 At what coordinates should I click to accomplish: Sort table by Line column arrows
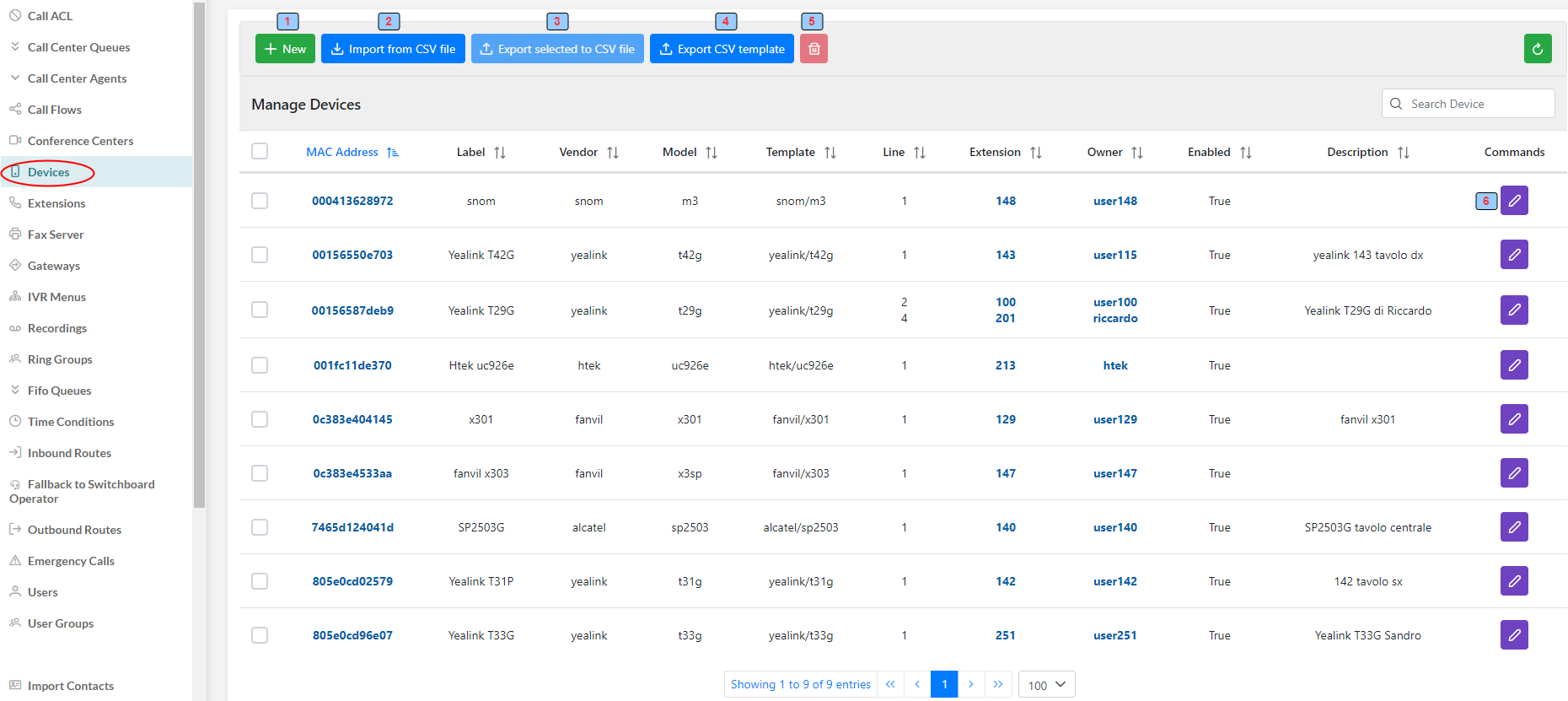tap(920, 153)
